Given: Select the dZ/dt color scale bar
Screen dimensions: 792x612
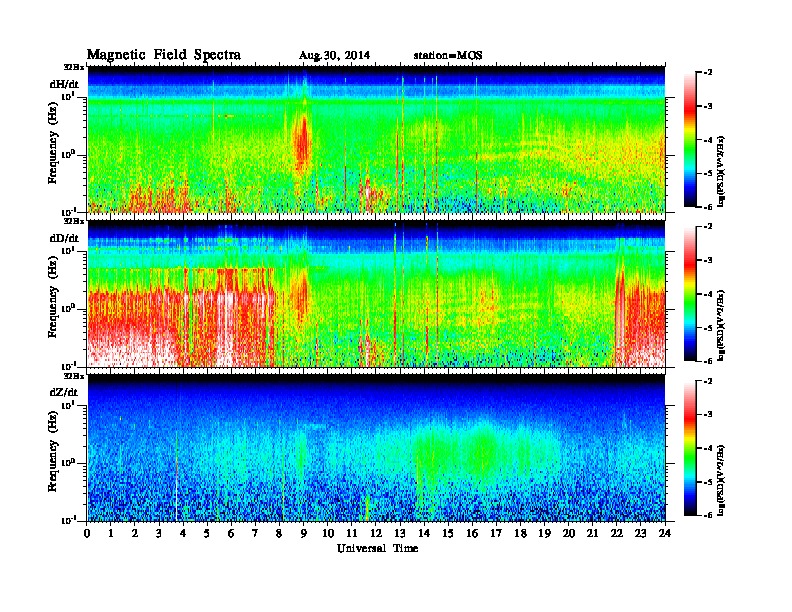Looking at the screenshot, I should 690,448.
